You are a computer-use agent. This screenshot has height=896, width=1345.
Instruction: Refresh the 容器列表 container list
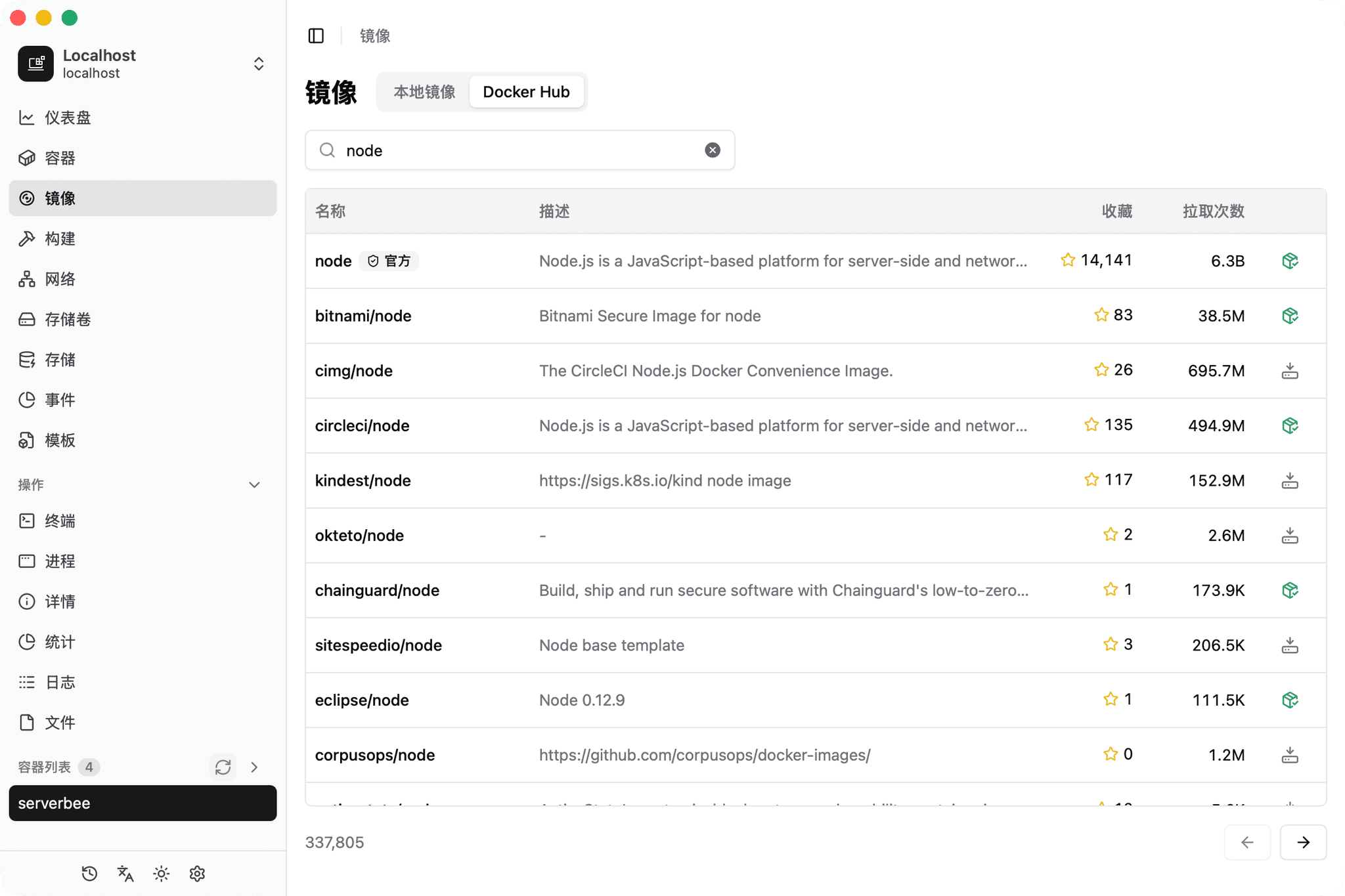(x=223, y=767)
